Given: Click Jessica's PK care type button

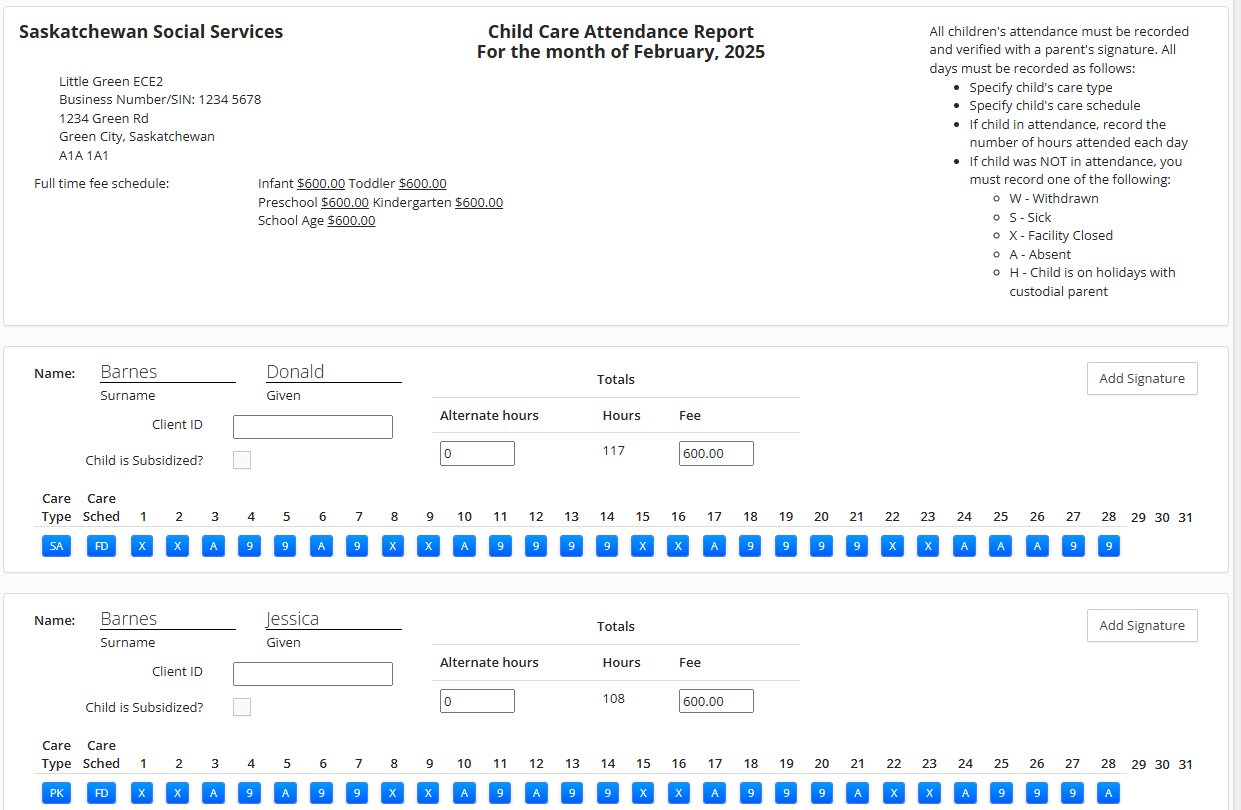Looking at the screenshot, I should tap(57, 793).
